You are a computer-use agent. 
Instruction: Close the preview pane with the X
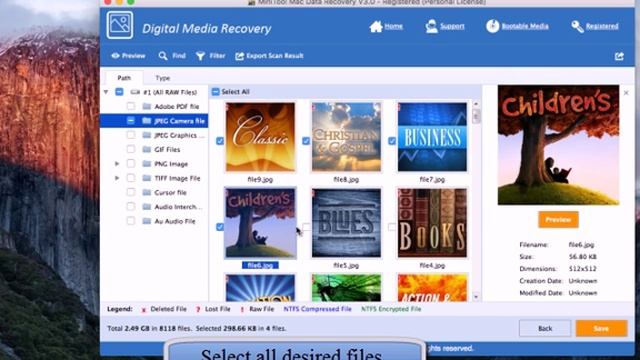(626, 93)
